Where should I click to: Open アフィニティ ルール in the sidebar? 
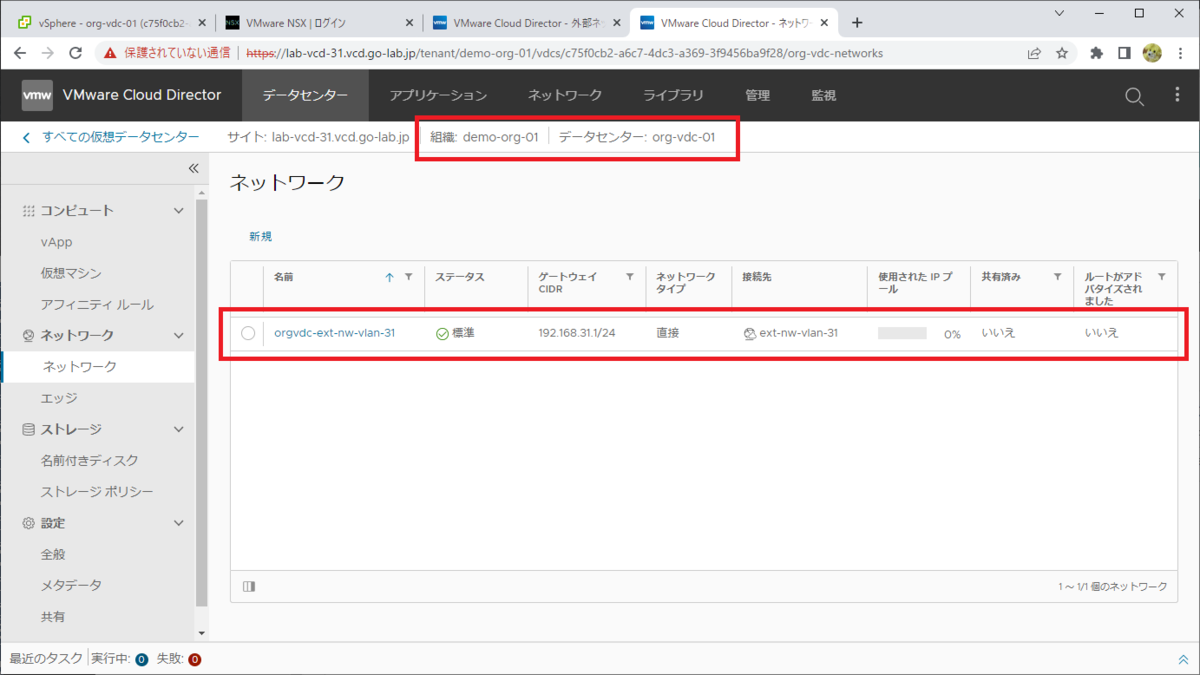click(x=98, y=305)
